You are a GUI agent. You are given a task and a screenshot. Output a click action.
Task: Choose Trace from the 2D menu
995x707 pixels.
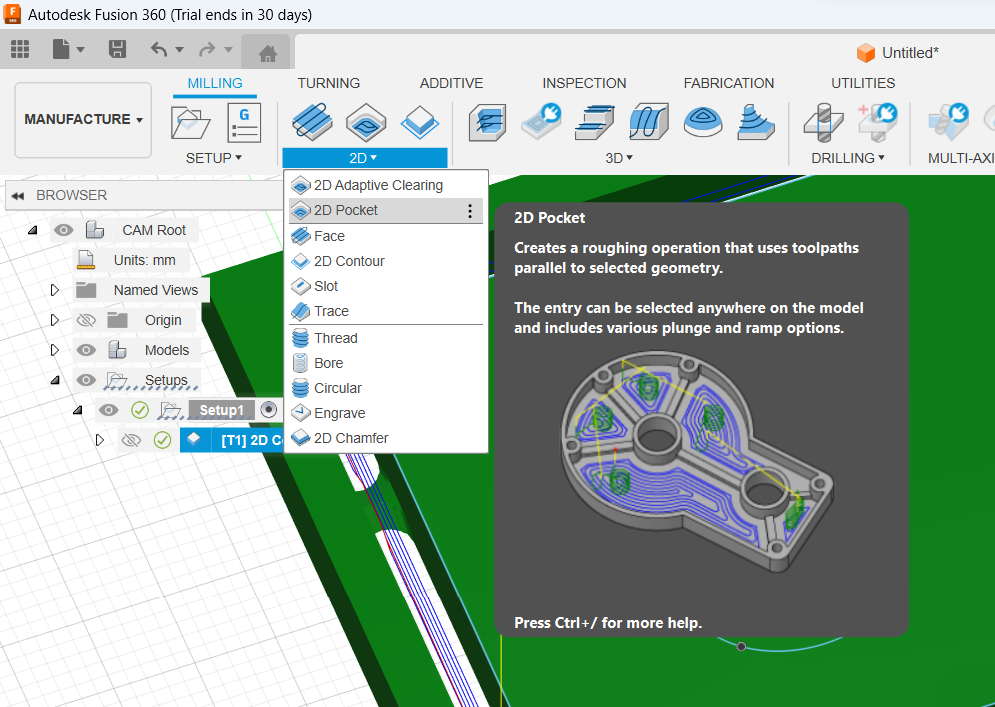pyautogui.click(x=386, y=311)
